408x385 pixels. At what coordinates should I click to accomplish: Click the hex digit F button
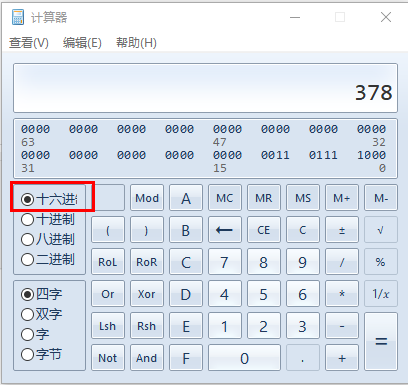coord(186,358)
